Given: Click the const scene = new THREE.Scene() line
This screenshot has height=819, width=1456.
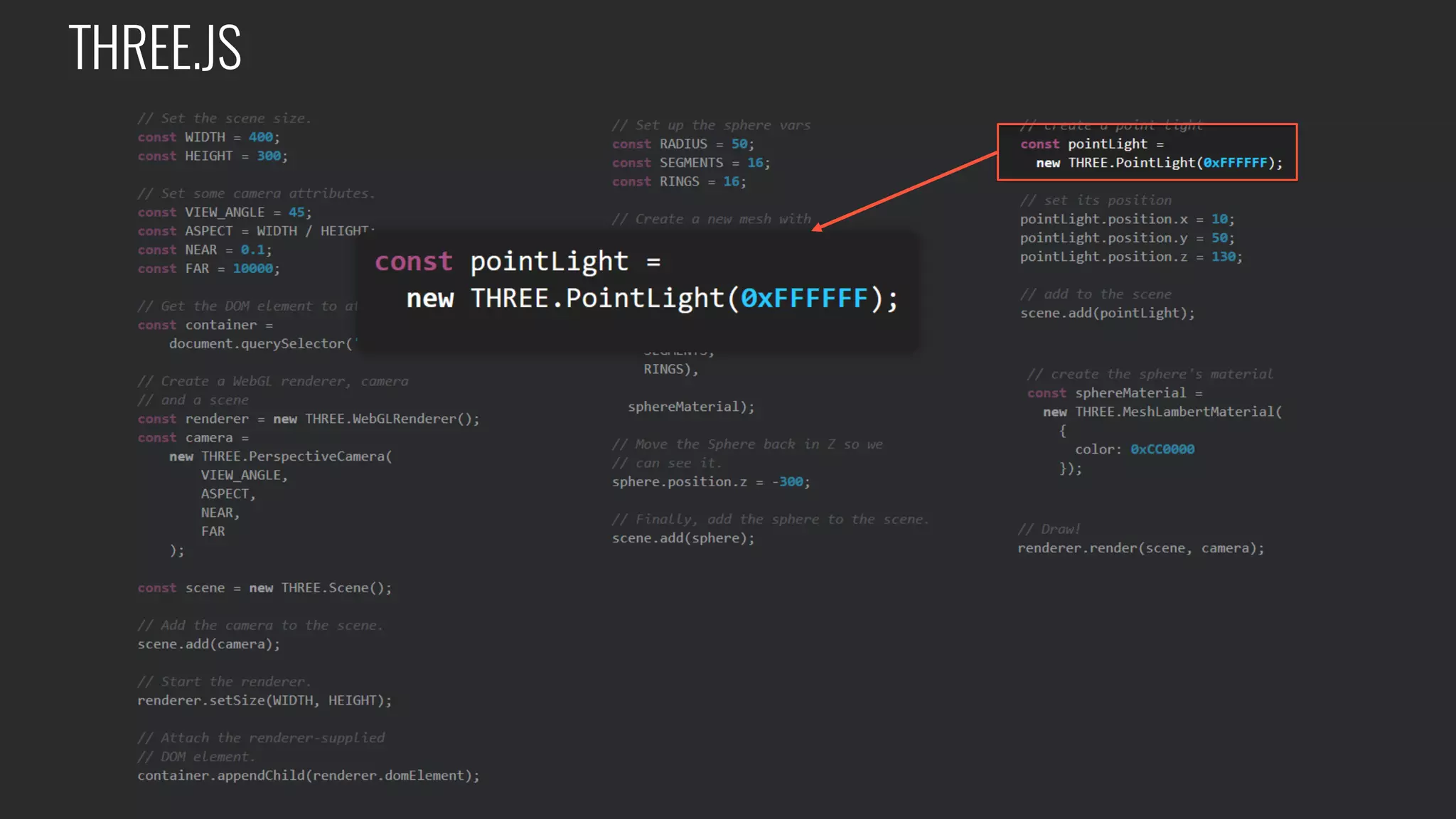Looking at the screenshot, I should tap(264, 588).
